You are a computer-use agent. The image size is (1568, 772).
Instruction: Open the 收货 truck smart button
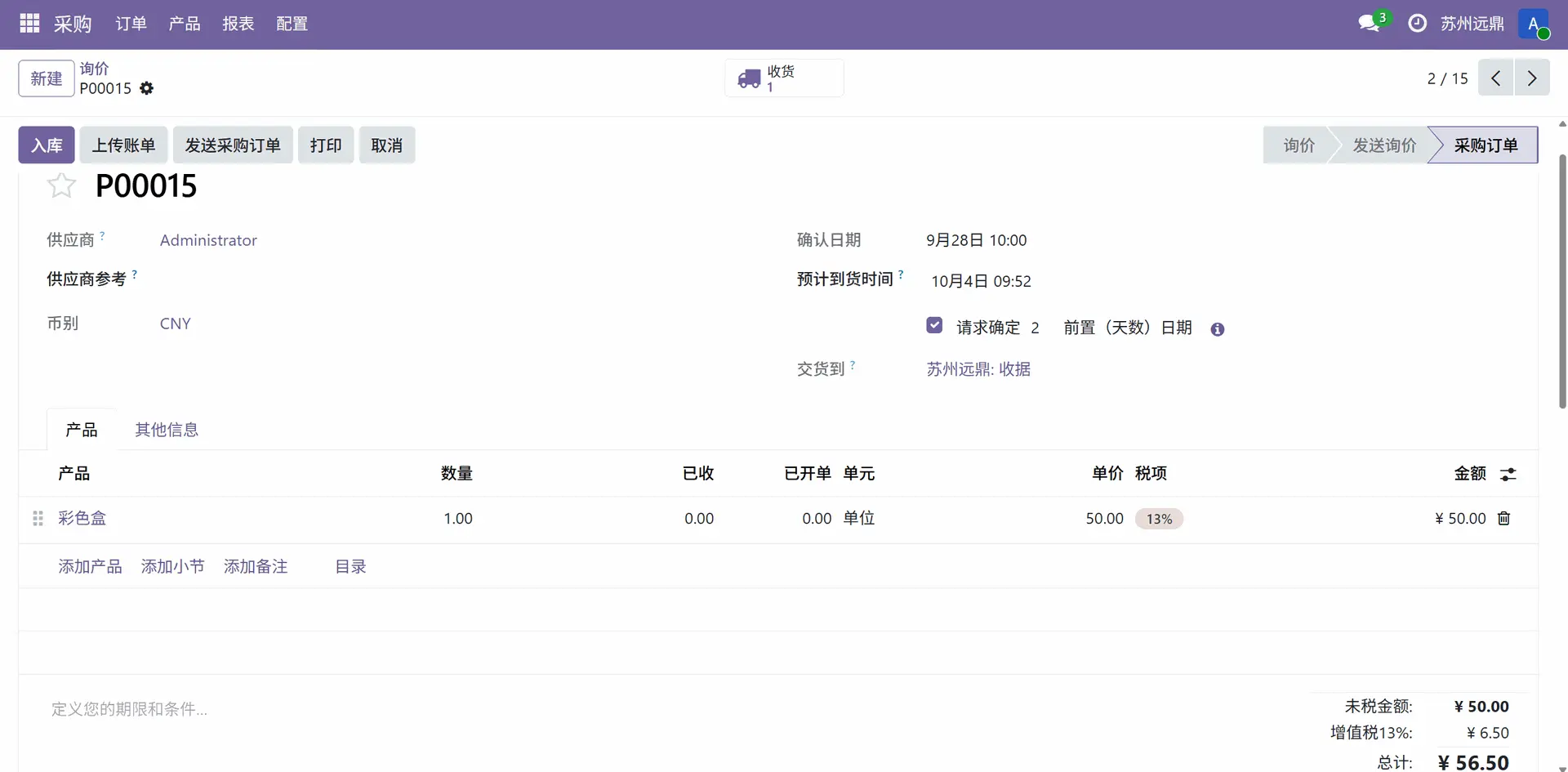[783, 78]
